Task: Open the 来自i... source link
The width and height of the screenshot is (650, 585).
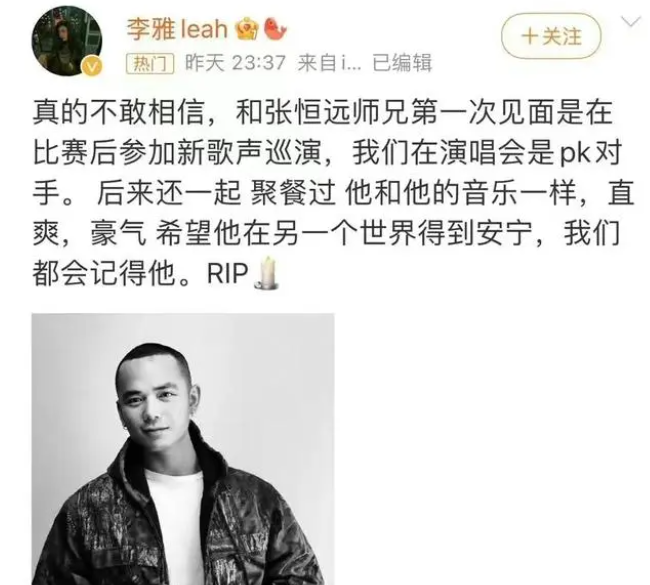Action: click(330, 63)
